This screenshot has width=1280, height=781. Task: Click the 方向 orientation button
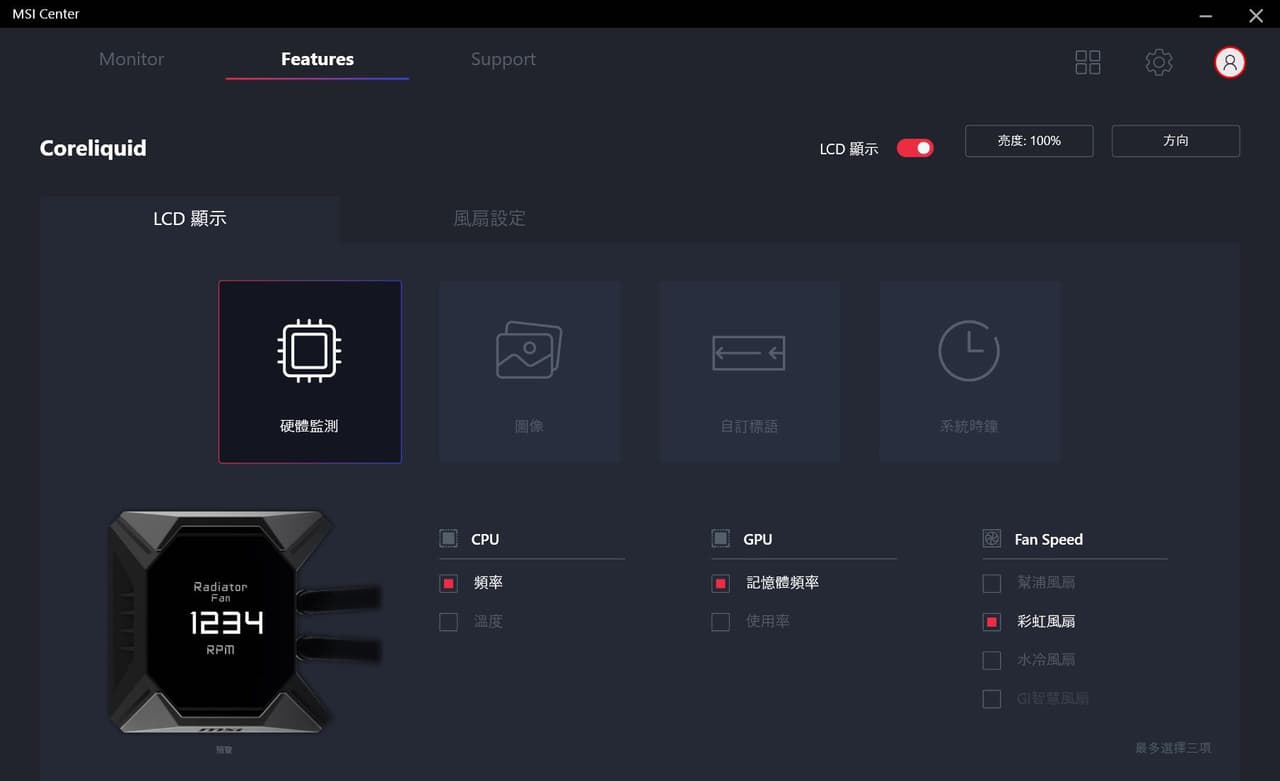pyautogui.click(x=1176, y=141)
